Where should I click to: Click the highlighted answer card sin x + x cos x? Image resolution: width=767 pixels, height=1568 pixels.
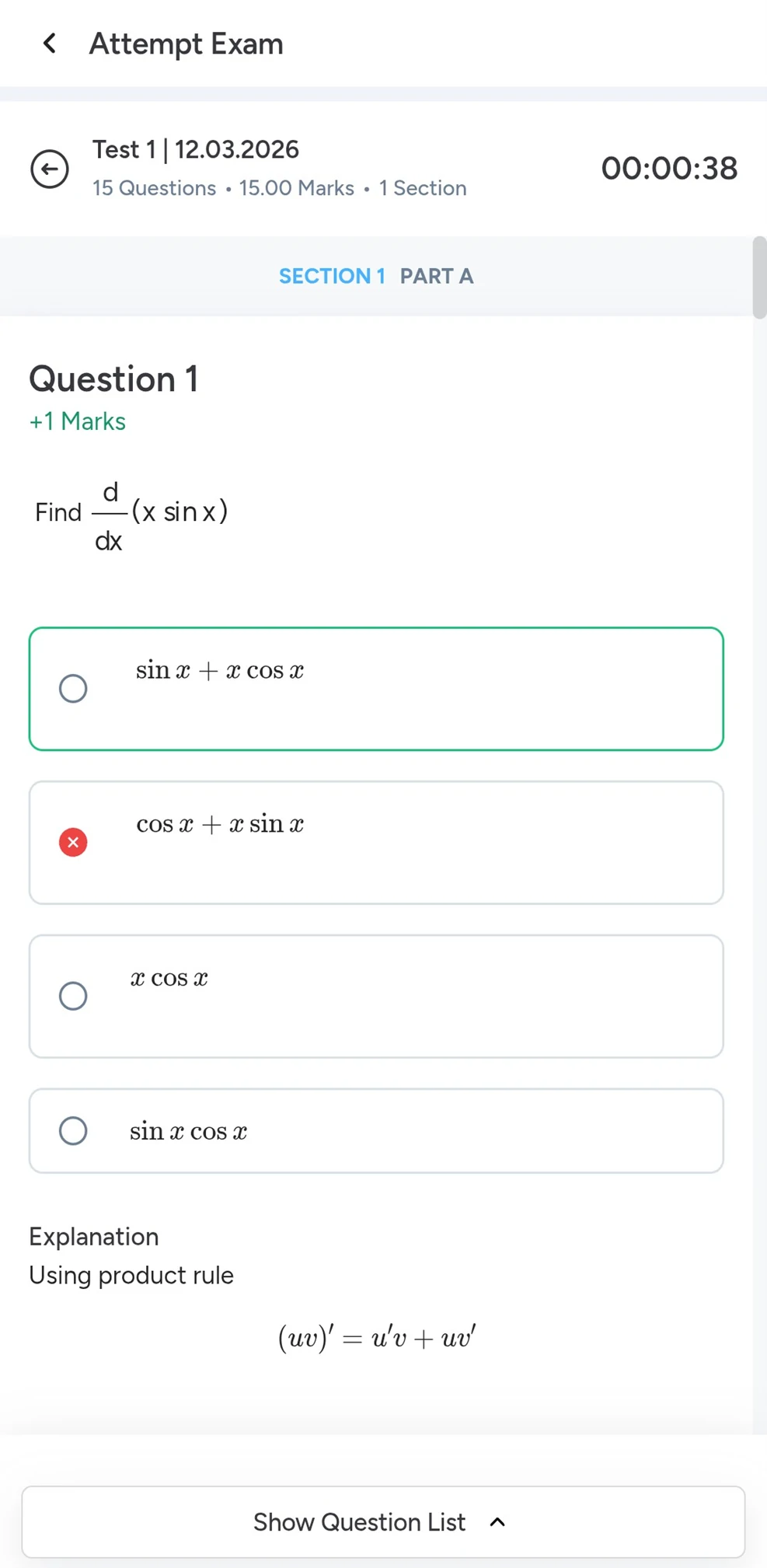click(376, 688)
